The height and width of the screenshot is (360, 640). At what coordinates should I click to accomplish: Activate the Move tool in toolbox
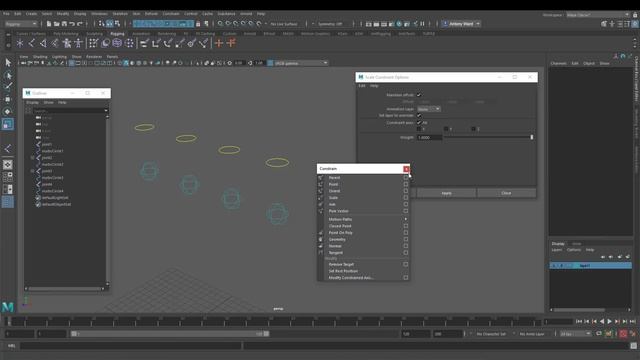8,99
